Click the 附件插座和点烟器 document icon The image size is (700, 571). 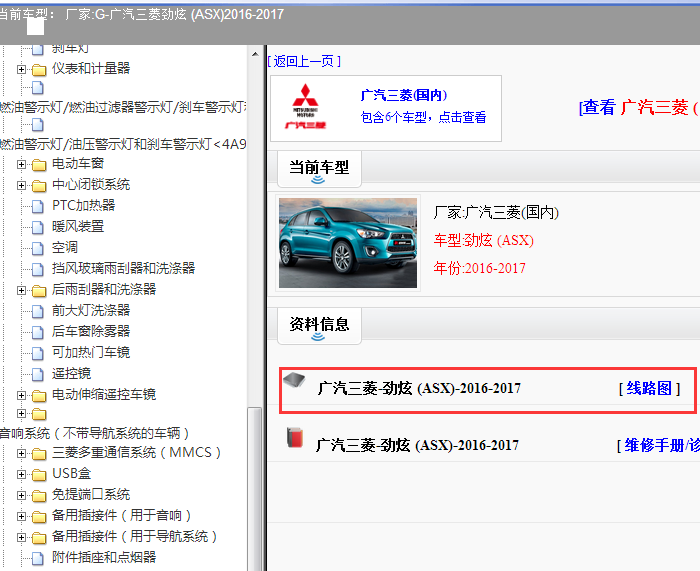click(x=38, y=558)
